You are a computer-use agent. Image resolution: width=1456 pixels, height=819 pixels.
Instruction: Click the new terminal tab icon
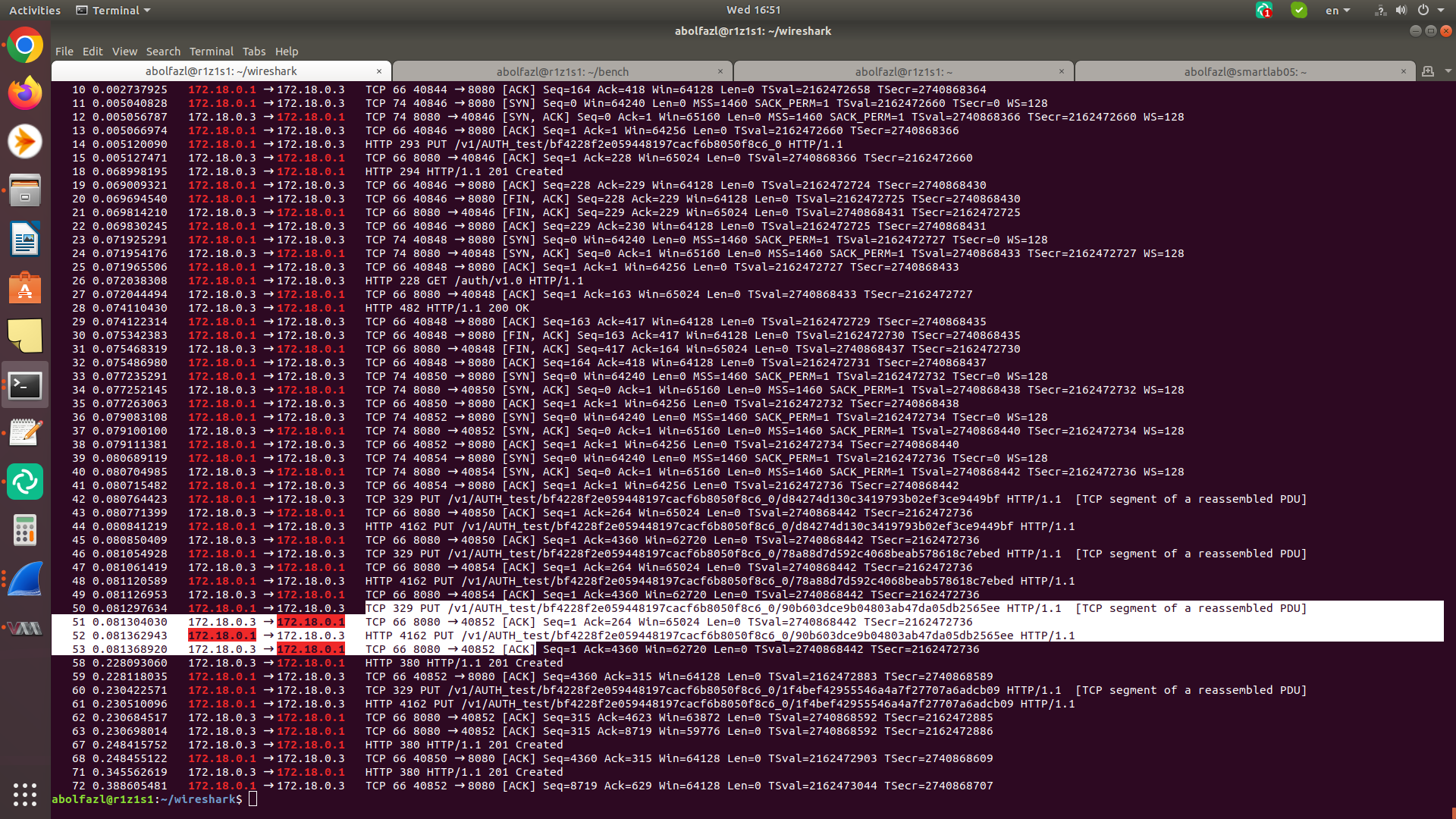coord(1428,71)
